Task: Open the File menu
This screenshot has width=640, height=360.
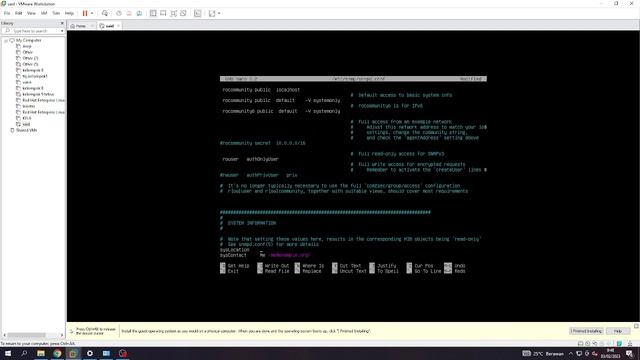Action: coord(7,13)
